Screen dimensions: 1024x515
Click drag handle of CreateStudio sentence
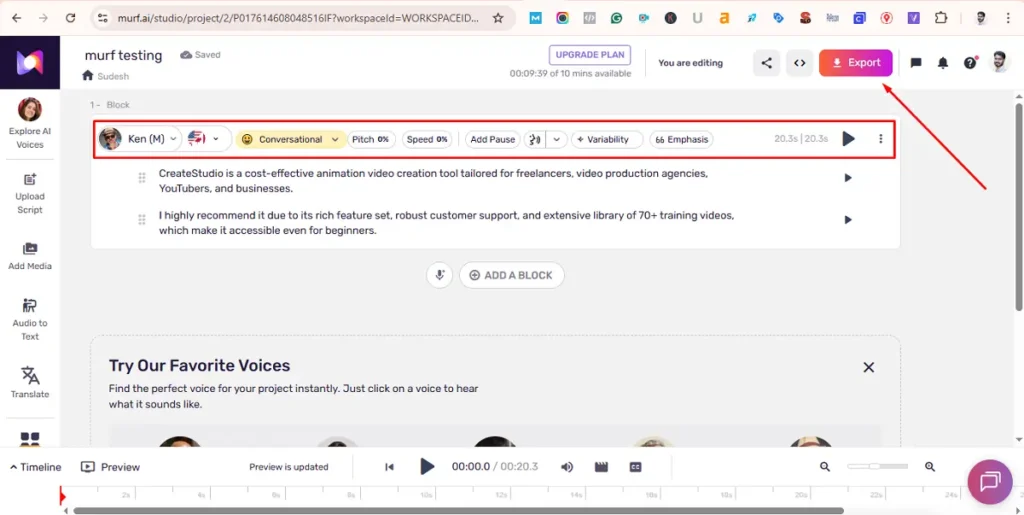click(x=142, y=178)
